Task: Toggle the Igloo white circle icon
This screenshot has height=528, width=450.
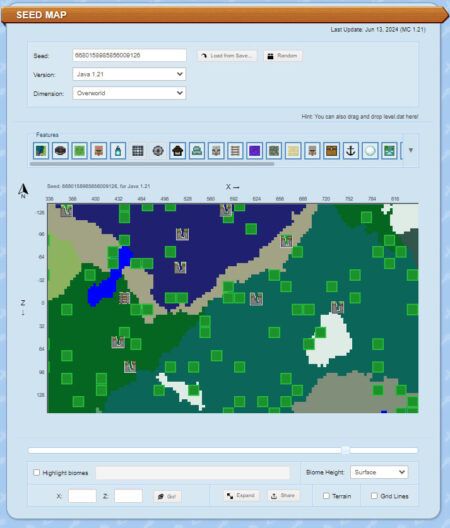Action: 370,151
